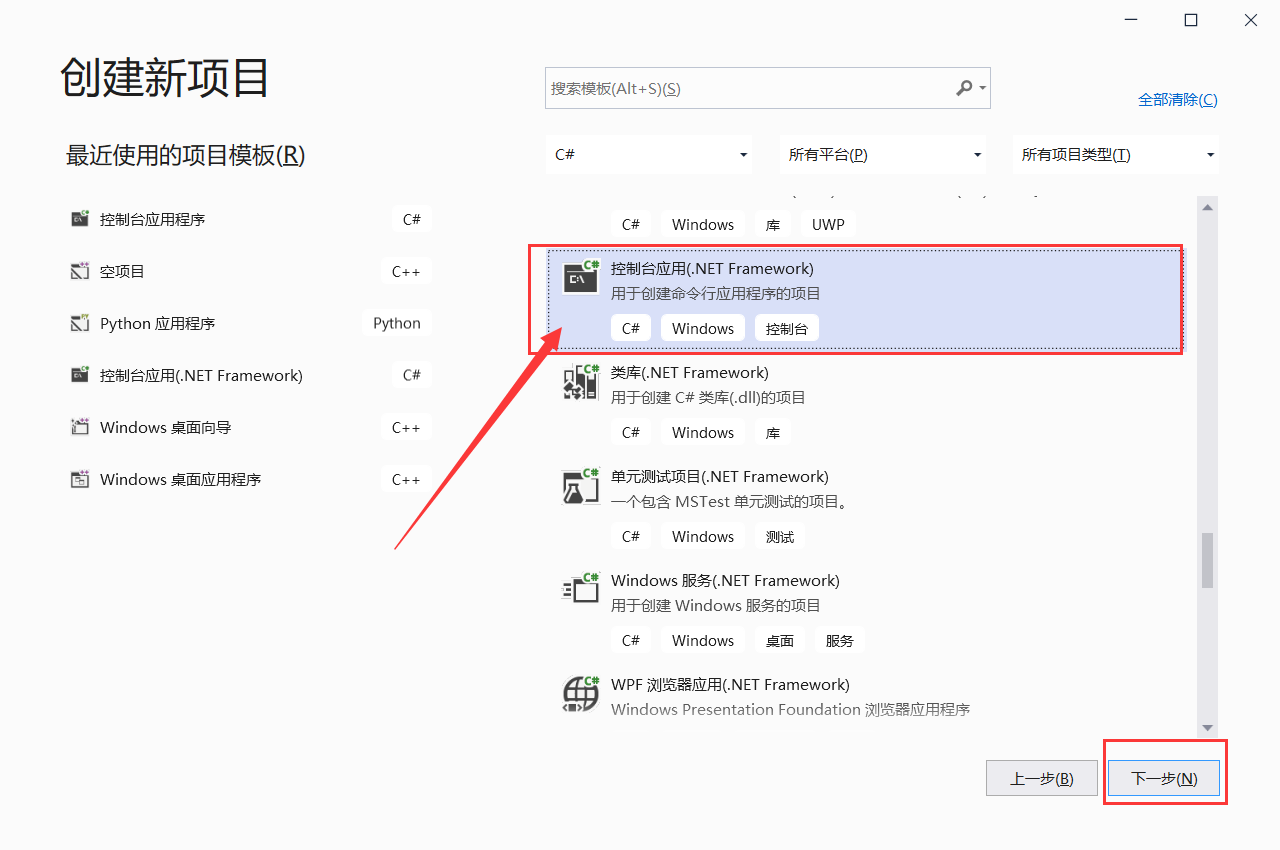Click the highlighted 控制台应用(.NET Framework) title

[712, 268]
